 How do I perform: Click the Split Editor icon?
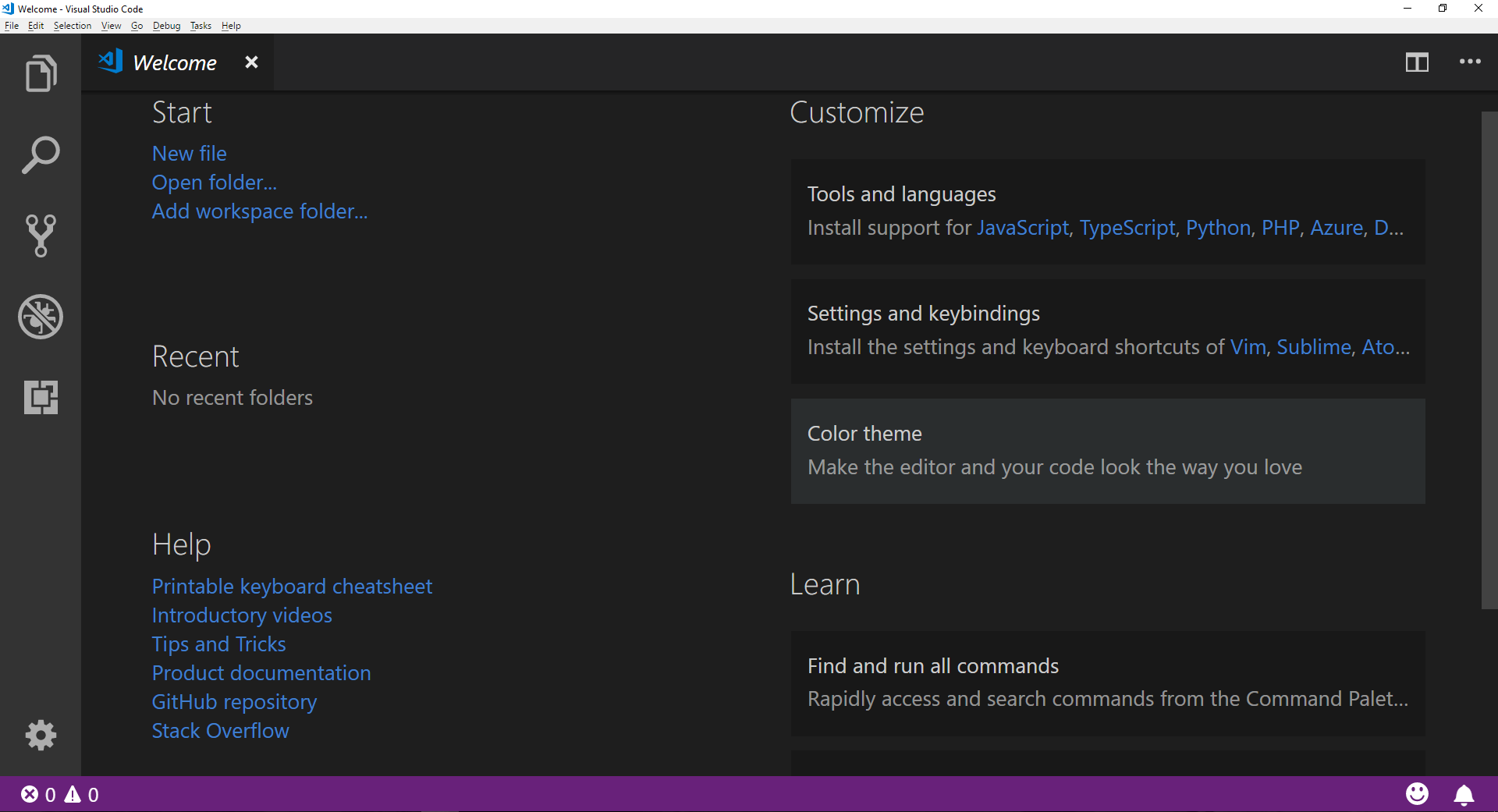(1417, 62)
